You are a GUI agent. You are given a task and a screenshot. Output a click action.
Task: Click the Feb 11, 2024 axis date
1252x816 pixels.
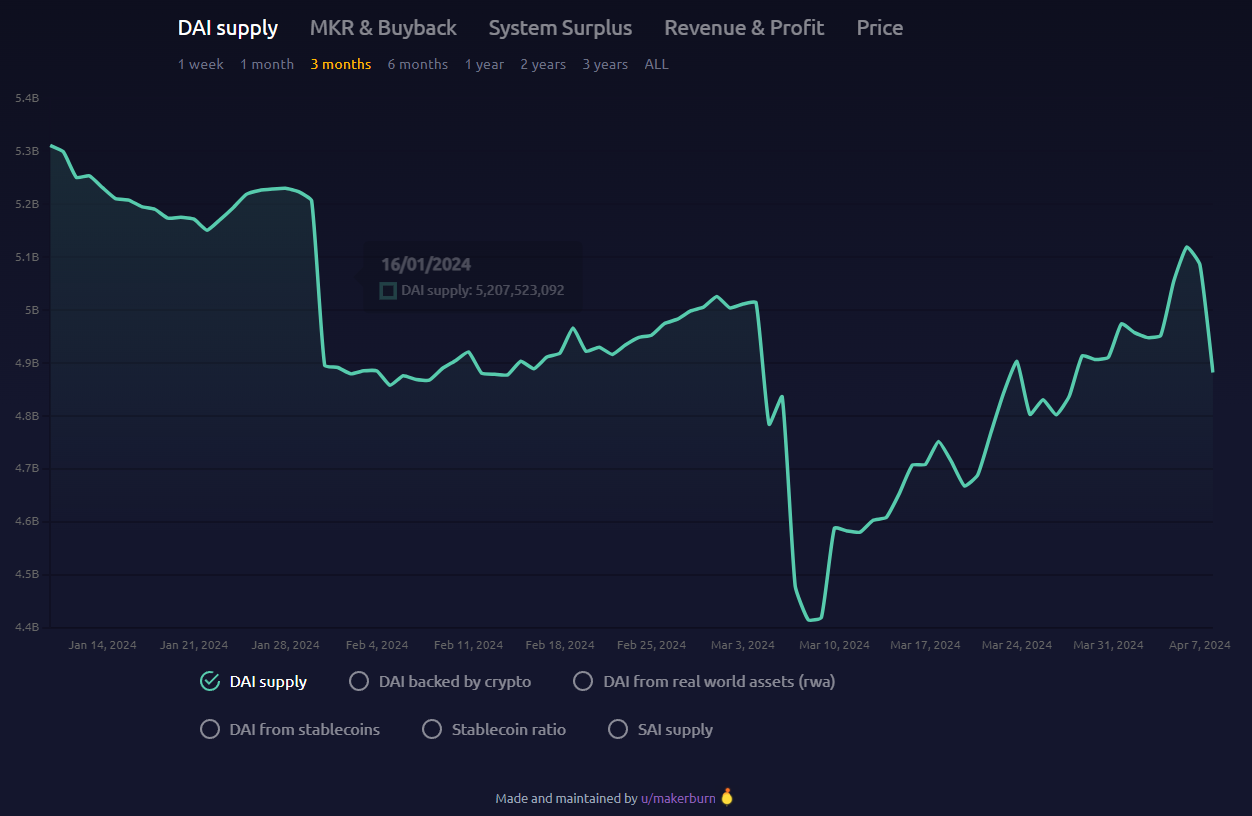click(x=469, y=645)
